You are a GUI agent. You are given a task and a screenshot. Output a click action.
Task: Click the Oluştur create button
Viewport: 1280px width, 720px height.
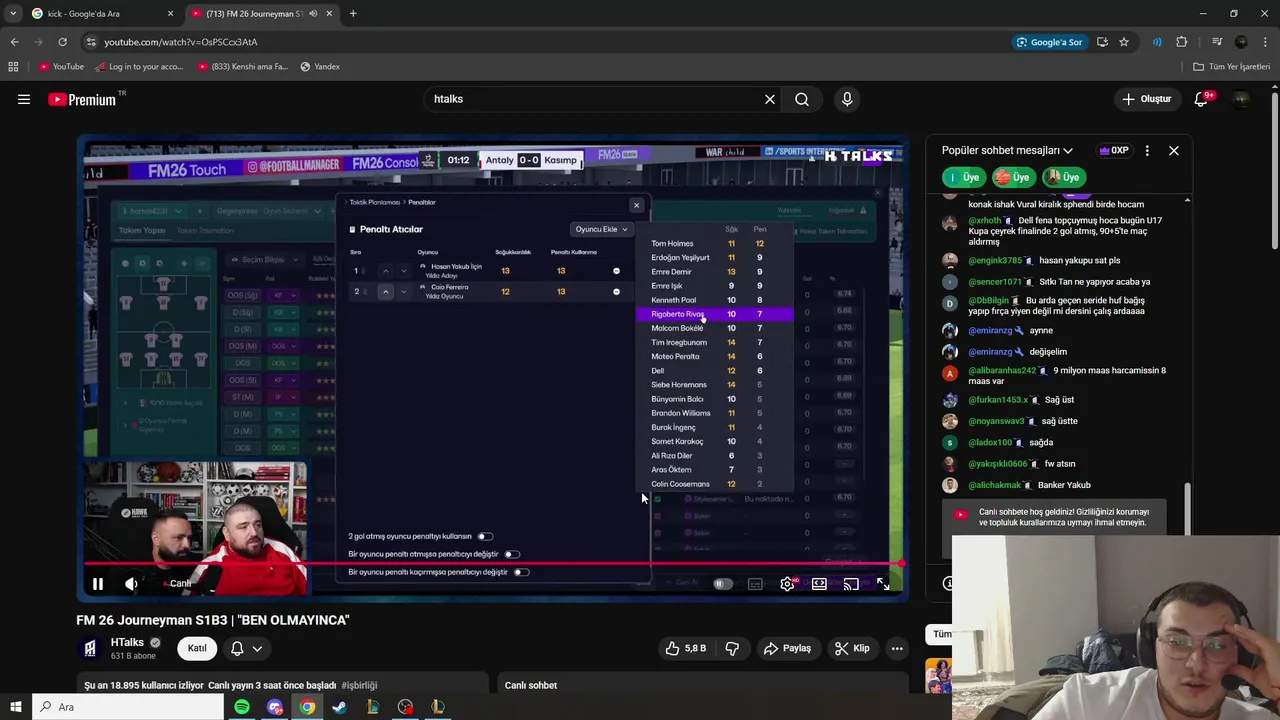point(1146,99)
